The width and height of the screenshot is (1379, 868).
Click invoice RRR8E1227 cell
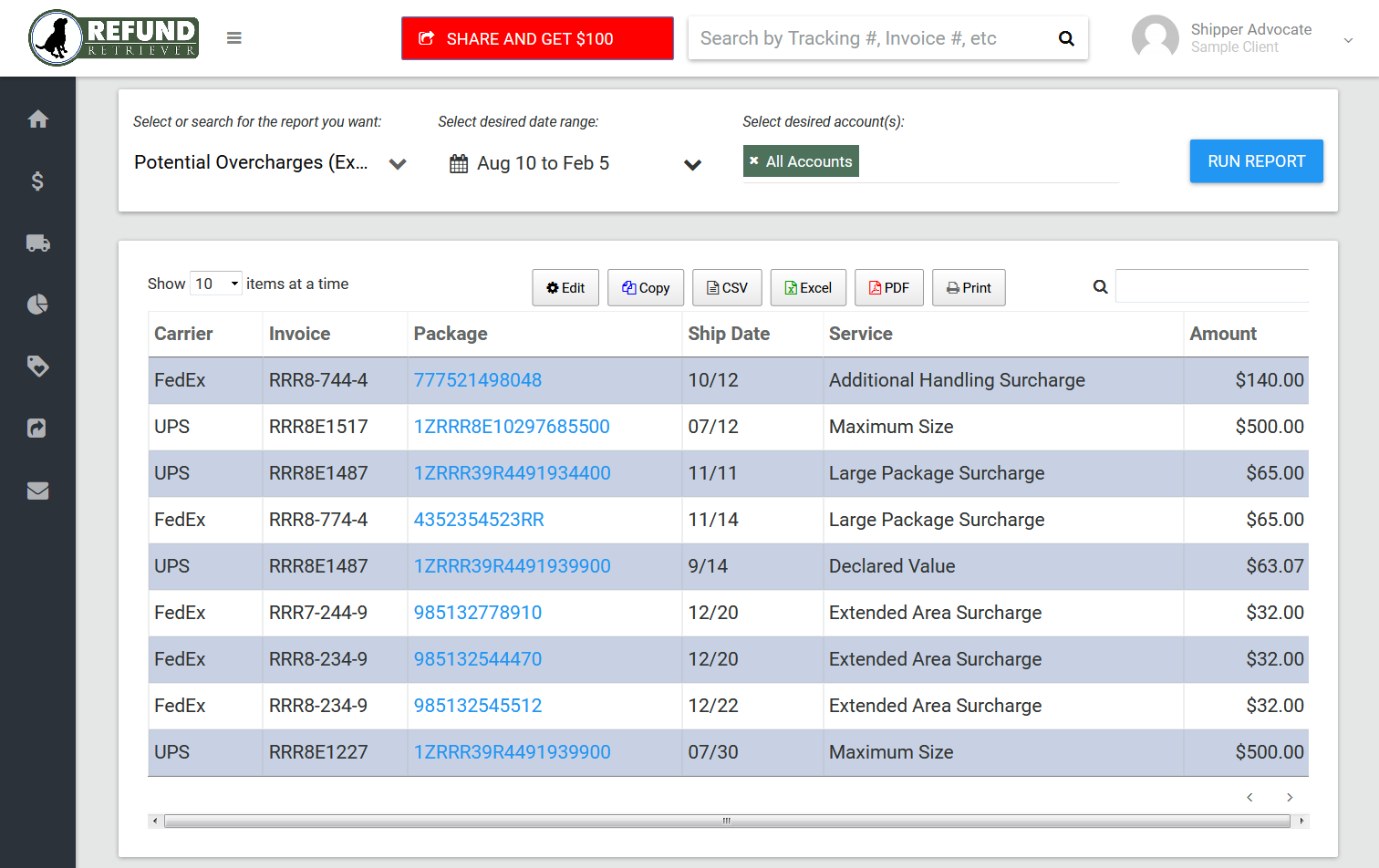[x=335, y=752]
